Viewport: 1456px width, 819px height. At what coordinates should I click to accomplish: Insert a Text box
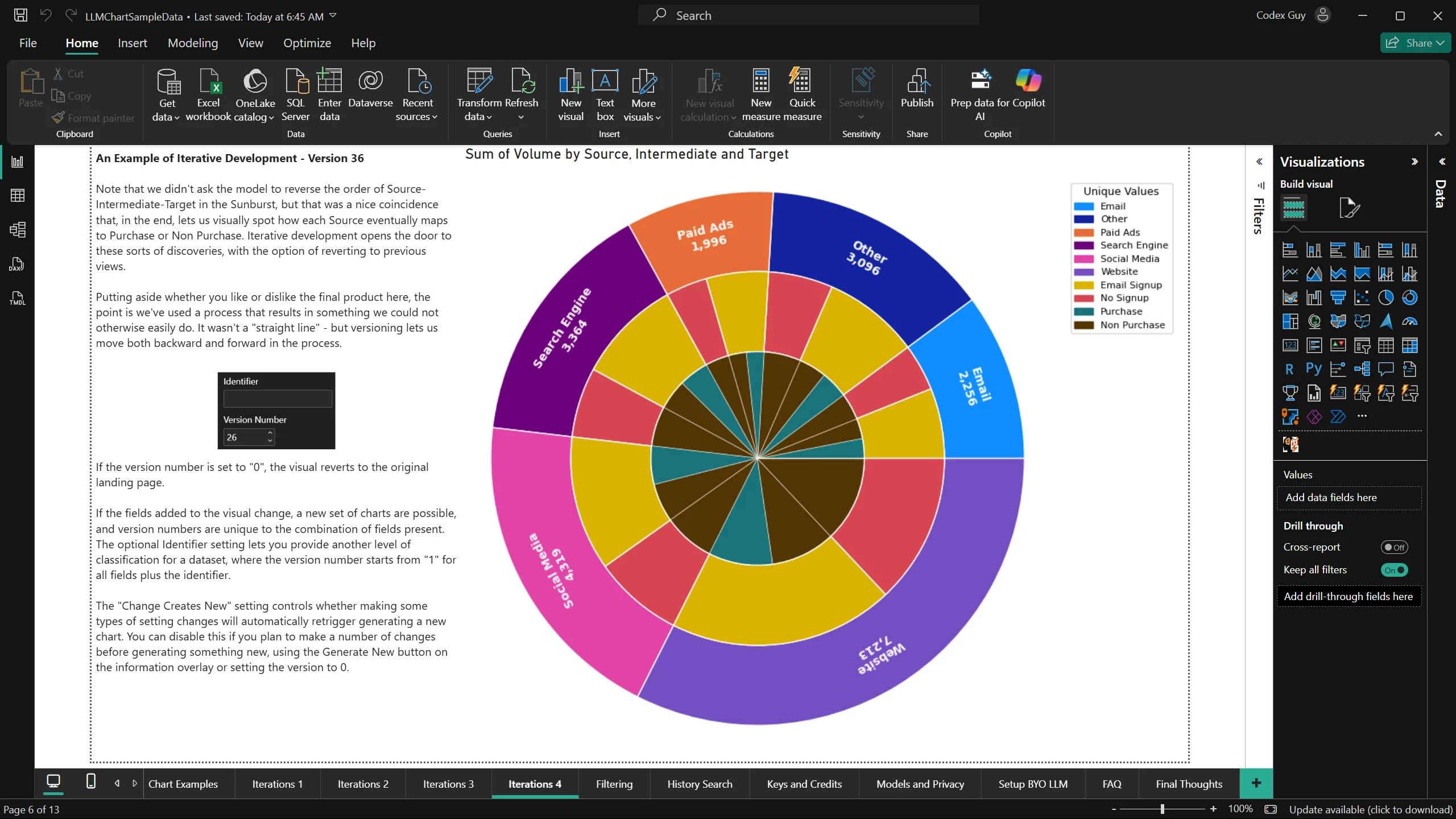pos(605,94)
